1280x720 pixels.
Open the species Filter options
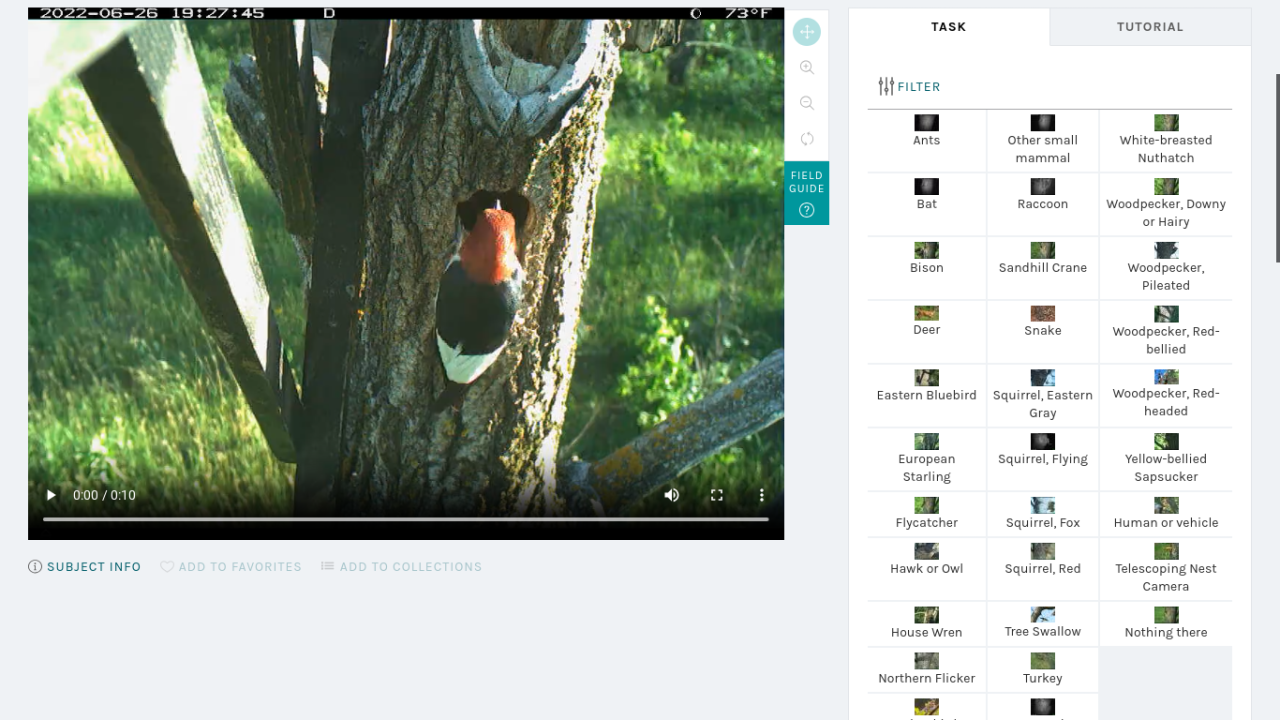coord(909,87)
